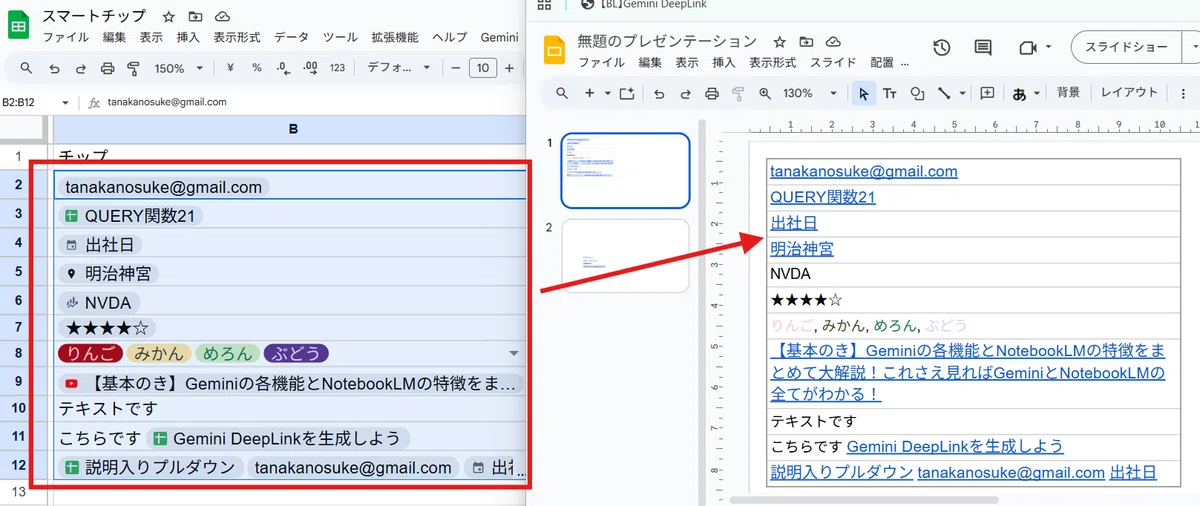Open スライド menu in Slides
This screenshot has height=506, width=1200.
tap(832, 62)
